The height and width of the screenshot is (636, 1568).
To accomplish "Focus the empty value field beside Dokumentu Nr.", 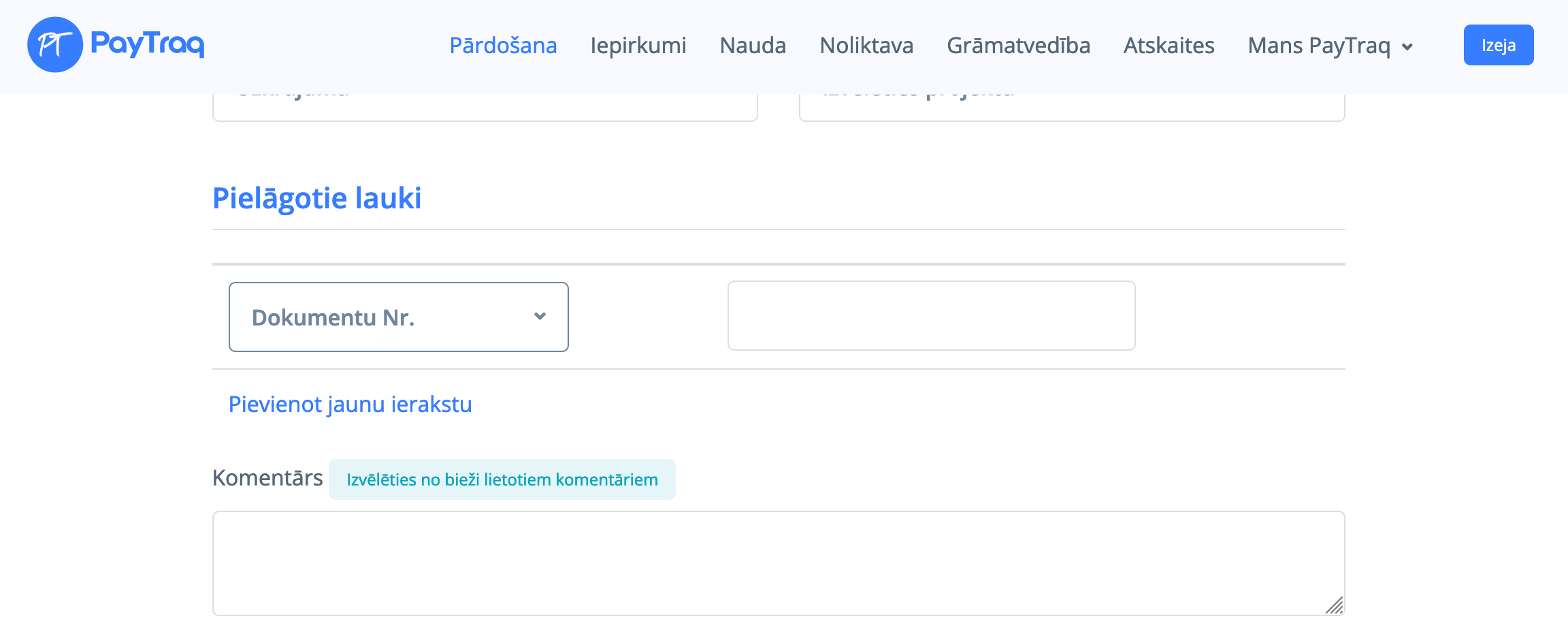I will [x=931, y=316].
